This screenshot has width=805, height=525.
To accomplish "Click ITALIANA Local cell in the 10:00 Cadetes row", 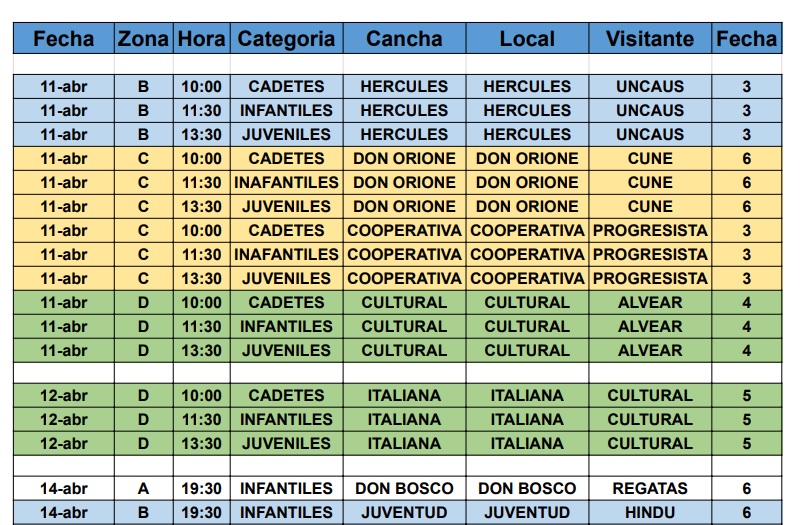I will point(527,395).
